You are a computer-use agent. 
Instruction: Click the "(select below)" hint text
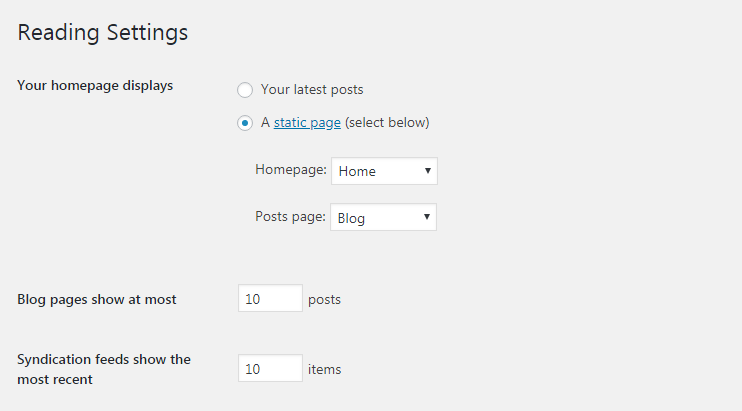[387, 123]
